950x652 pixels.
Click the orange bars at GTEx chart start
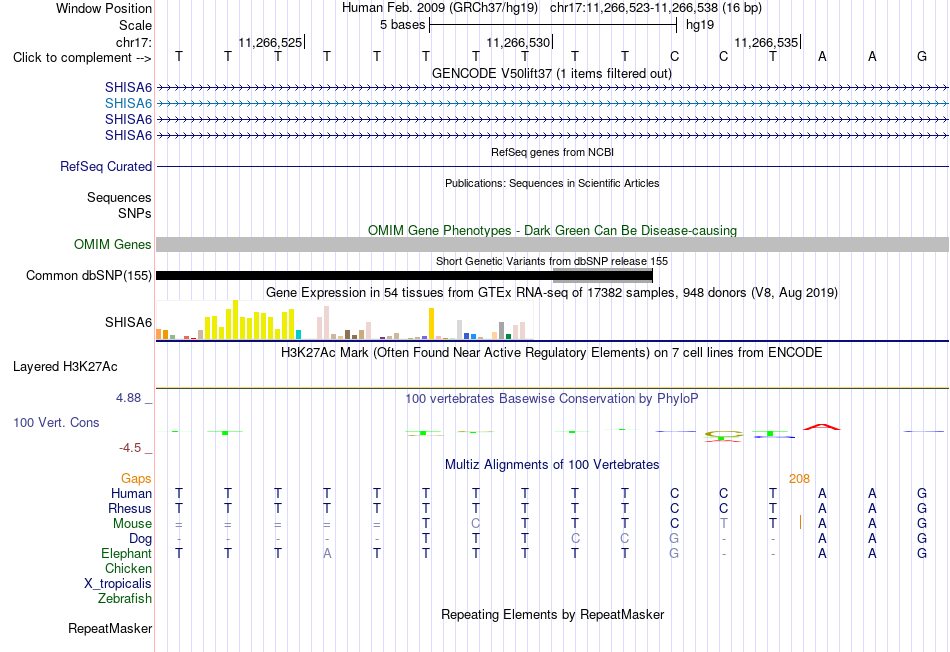click(x=162, y=334)
